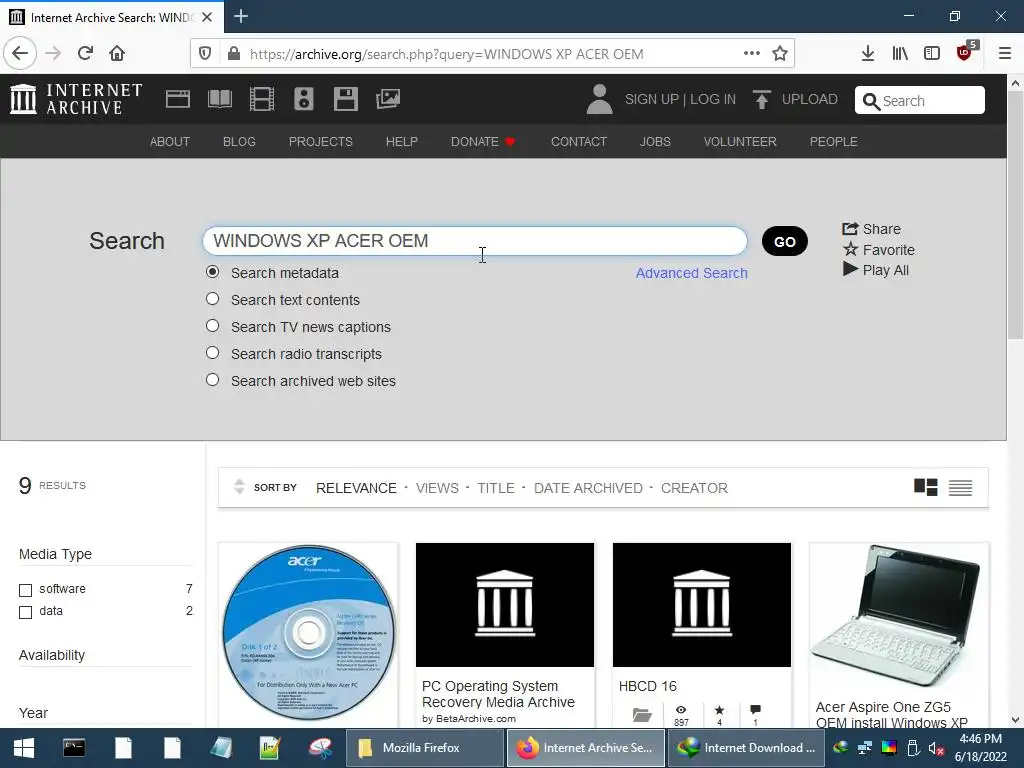
Task: Sort results by Views
Action: pyautogui.click(x=437, y=488)
